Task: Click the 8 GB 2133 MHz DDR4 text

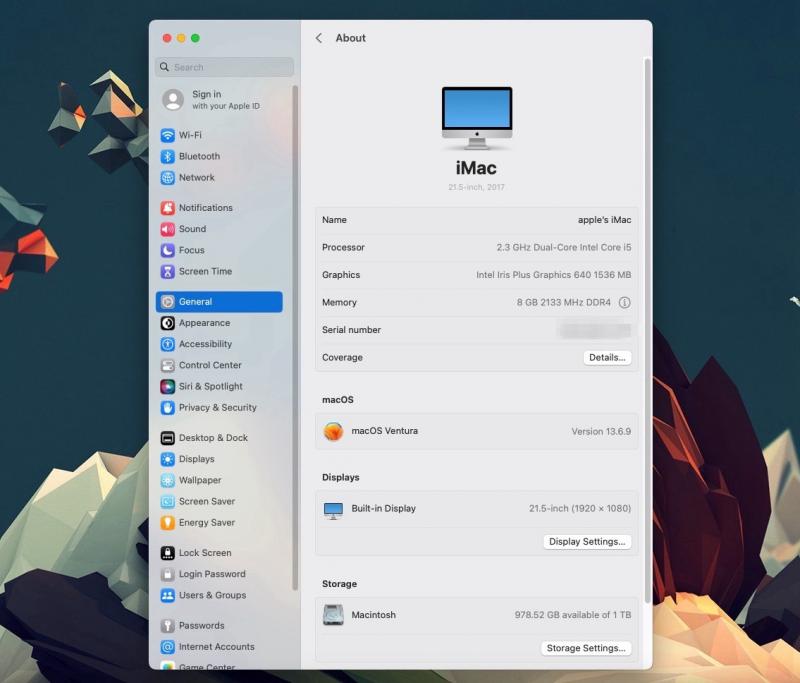Action: 564,302
